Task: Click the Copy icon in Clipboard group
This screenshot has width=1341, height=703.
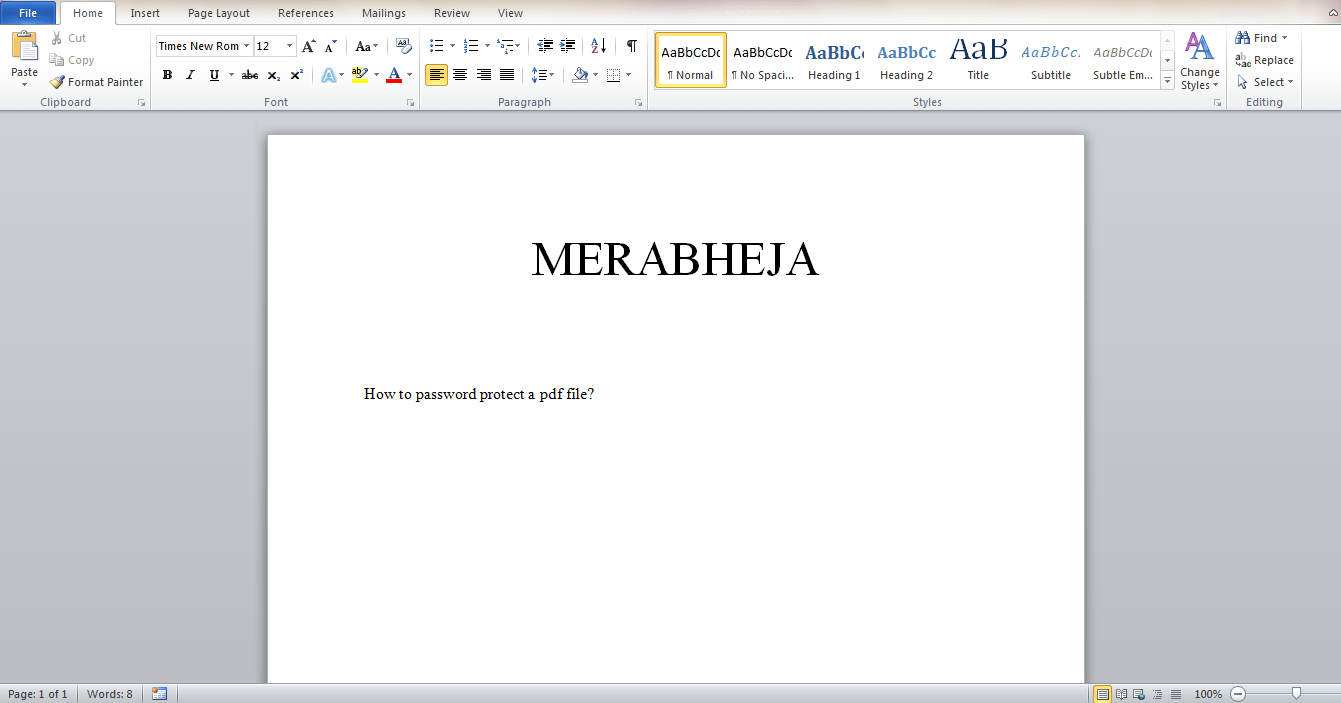Action: click(x=57, y=60)
